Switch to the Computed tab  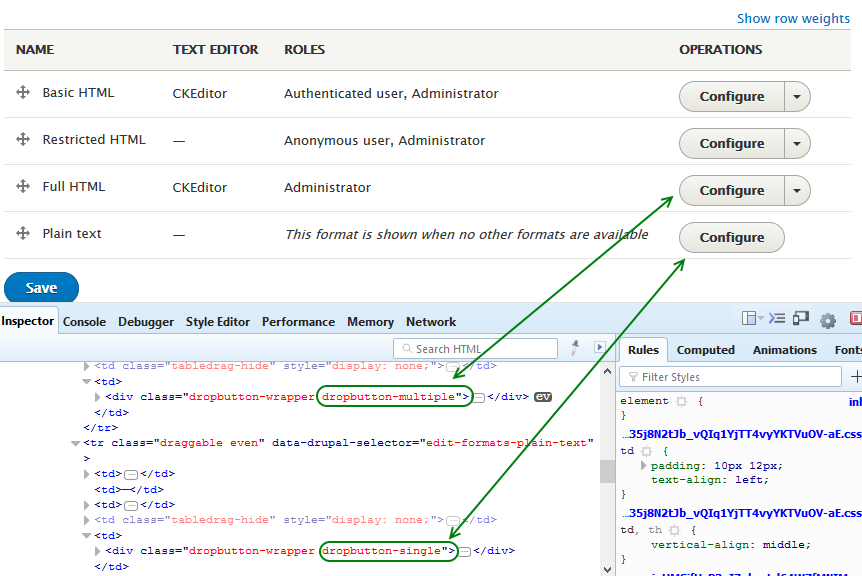pos(705,349)
